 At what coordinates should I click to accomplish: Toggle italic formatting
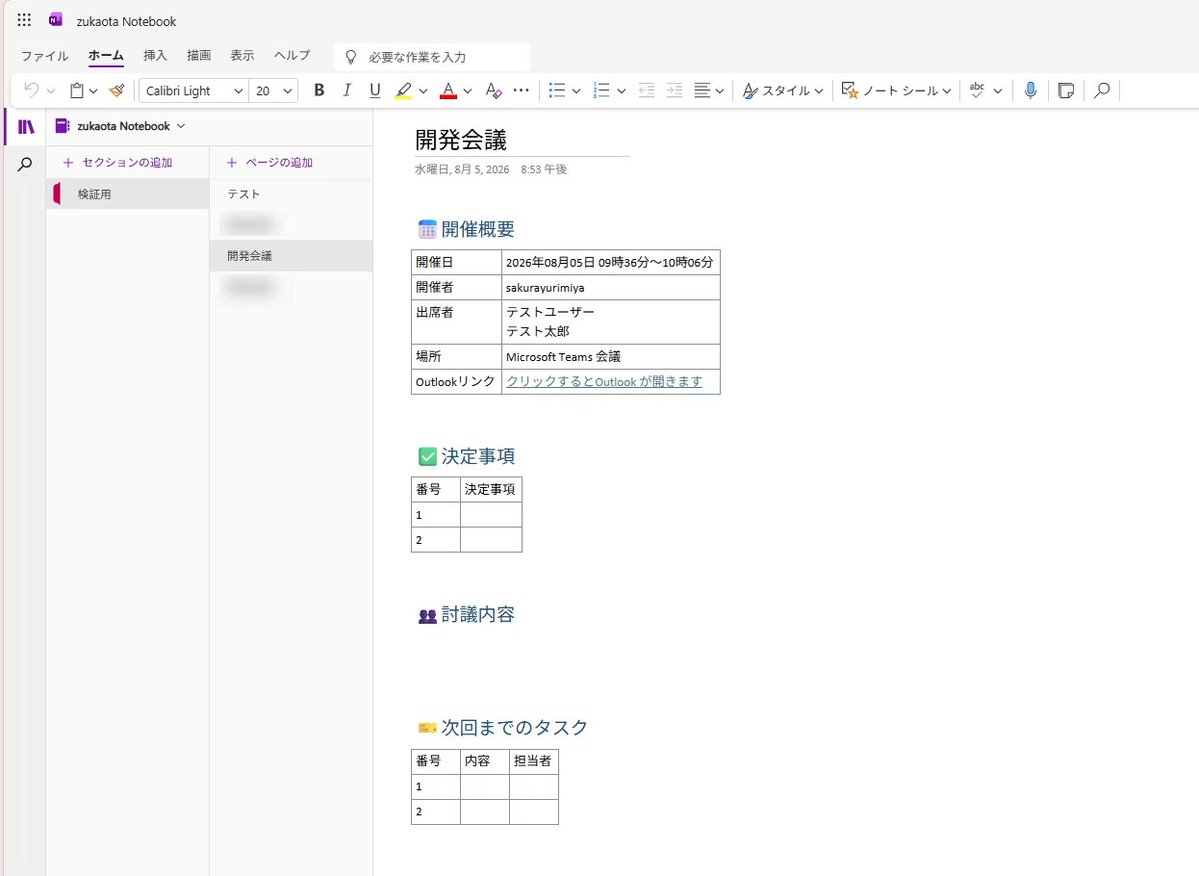tap(346, 90)
